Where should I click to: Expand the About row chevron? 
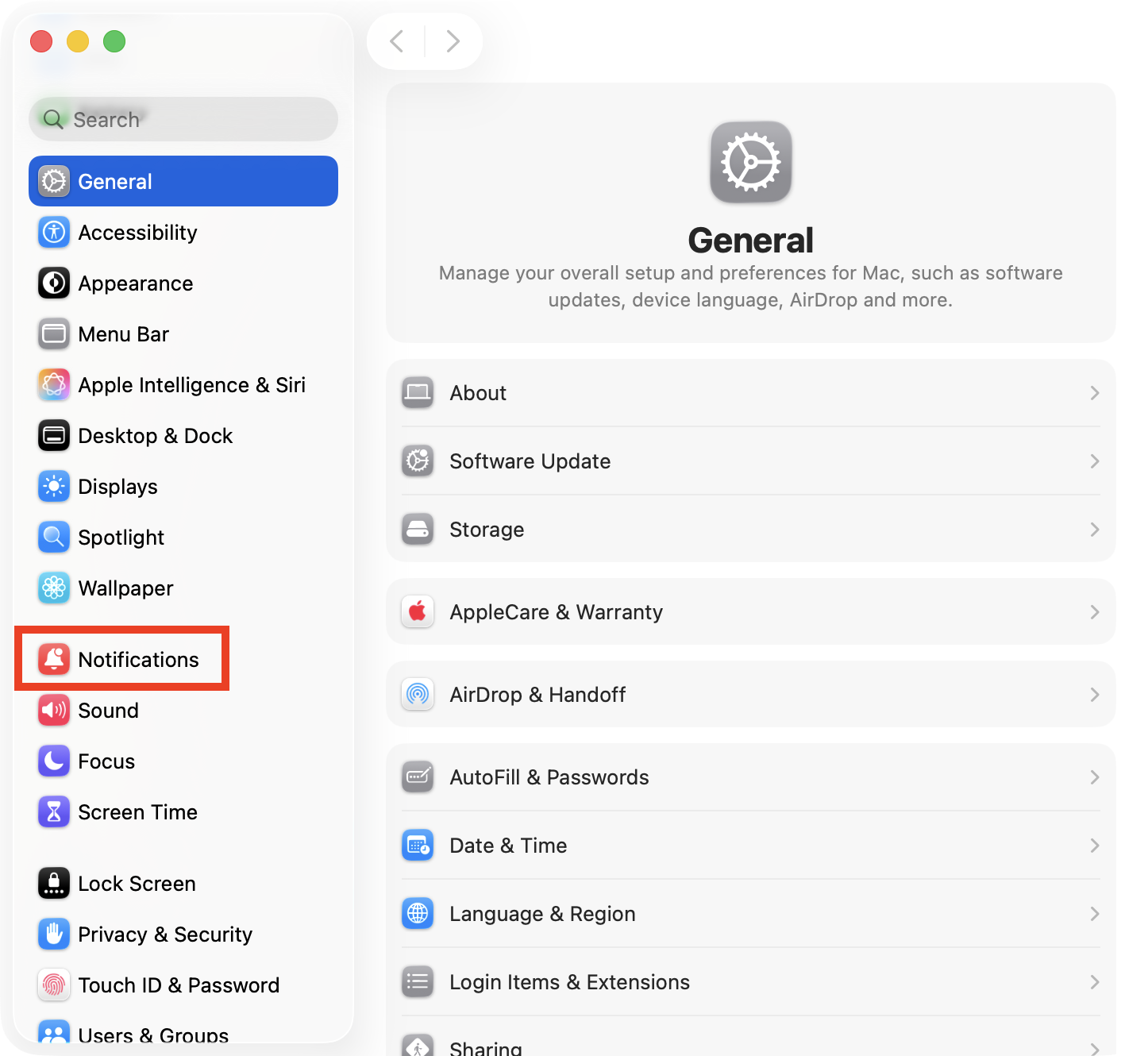click(1094, 392)
